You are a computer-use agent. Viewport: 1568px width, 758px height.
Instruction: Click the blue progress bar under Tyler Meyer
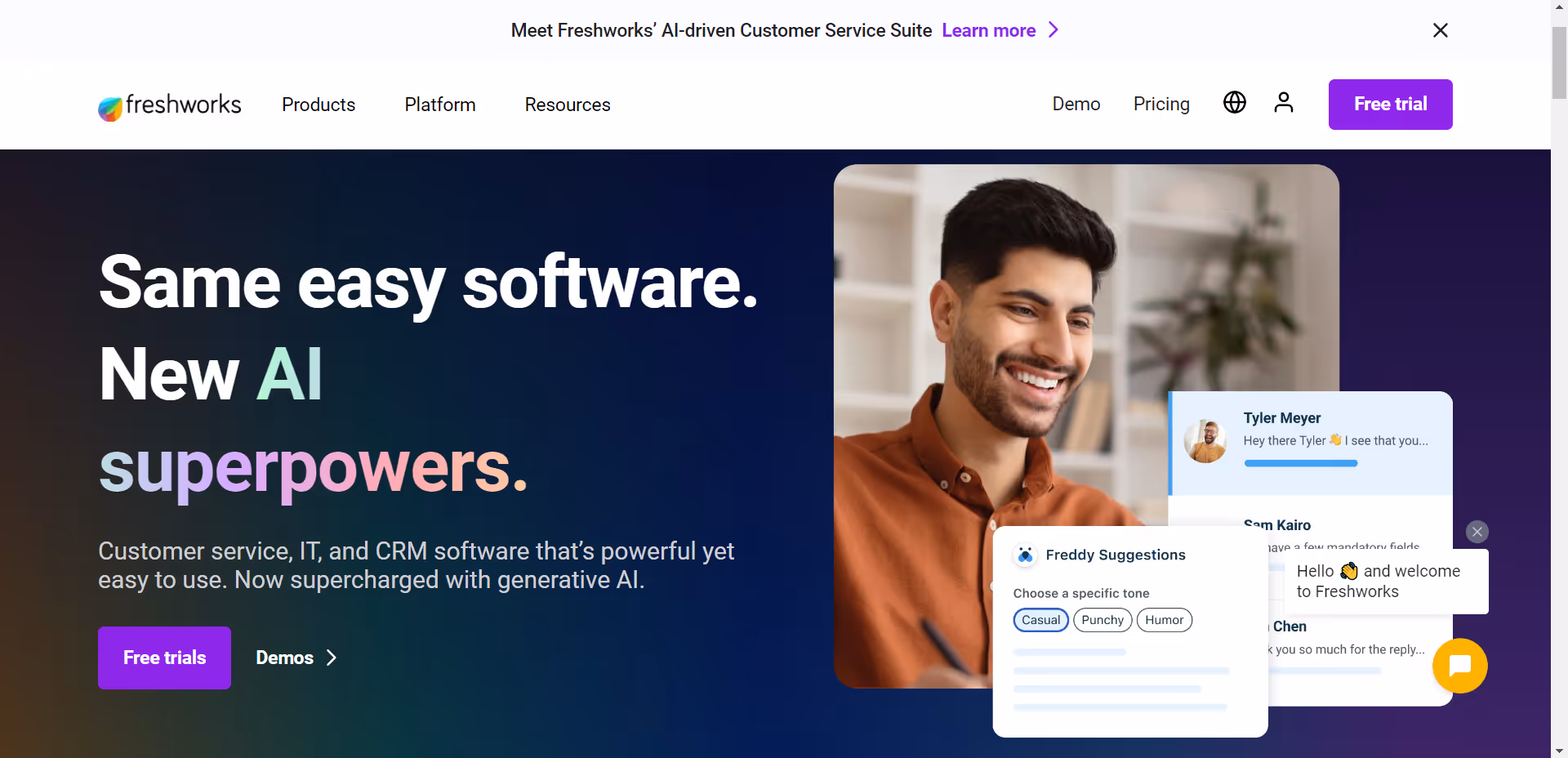(x=1301, y=463)
